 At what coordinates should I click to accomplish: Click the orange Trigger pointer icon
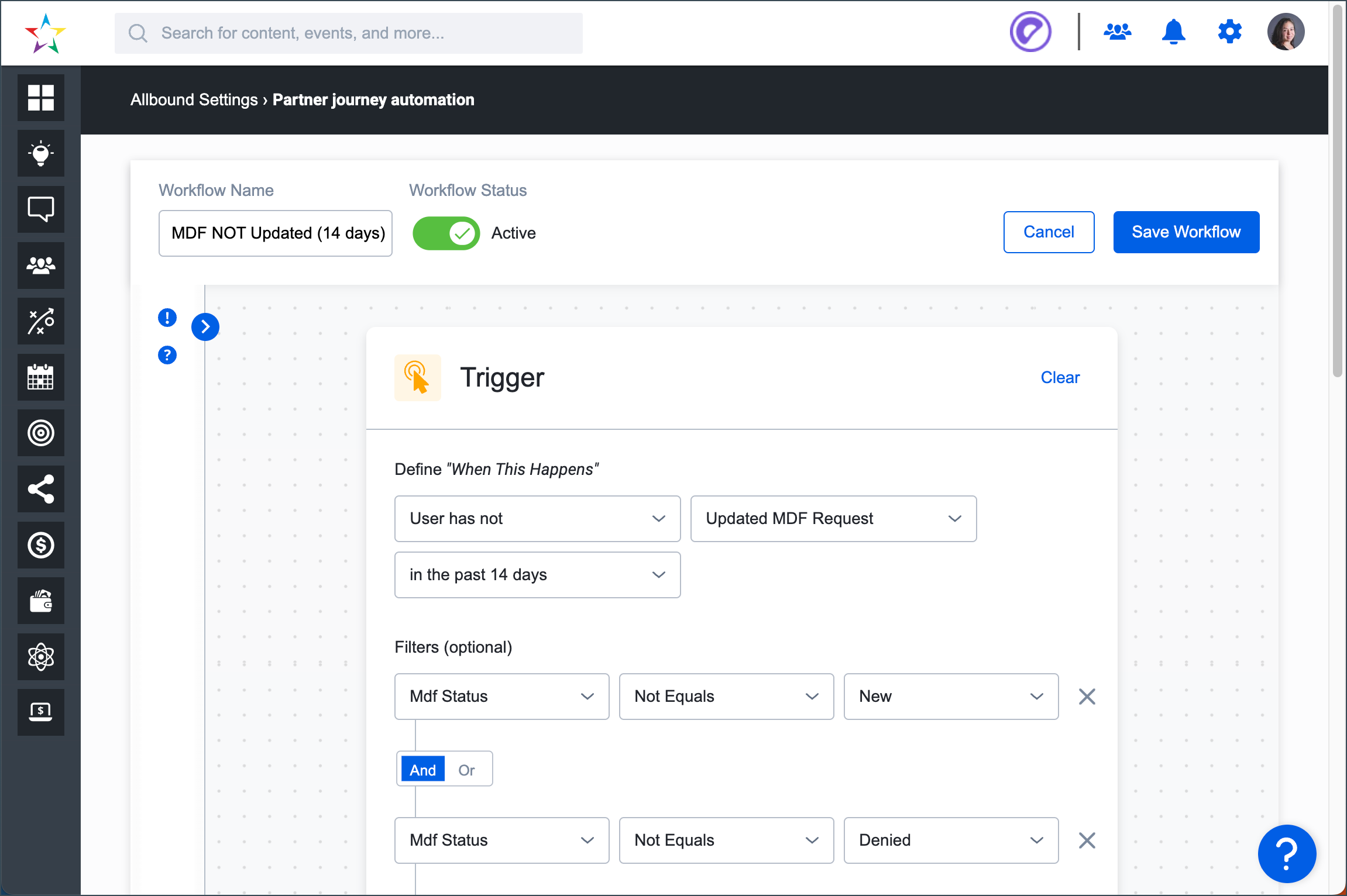418,378
